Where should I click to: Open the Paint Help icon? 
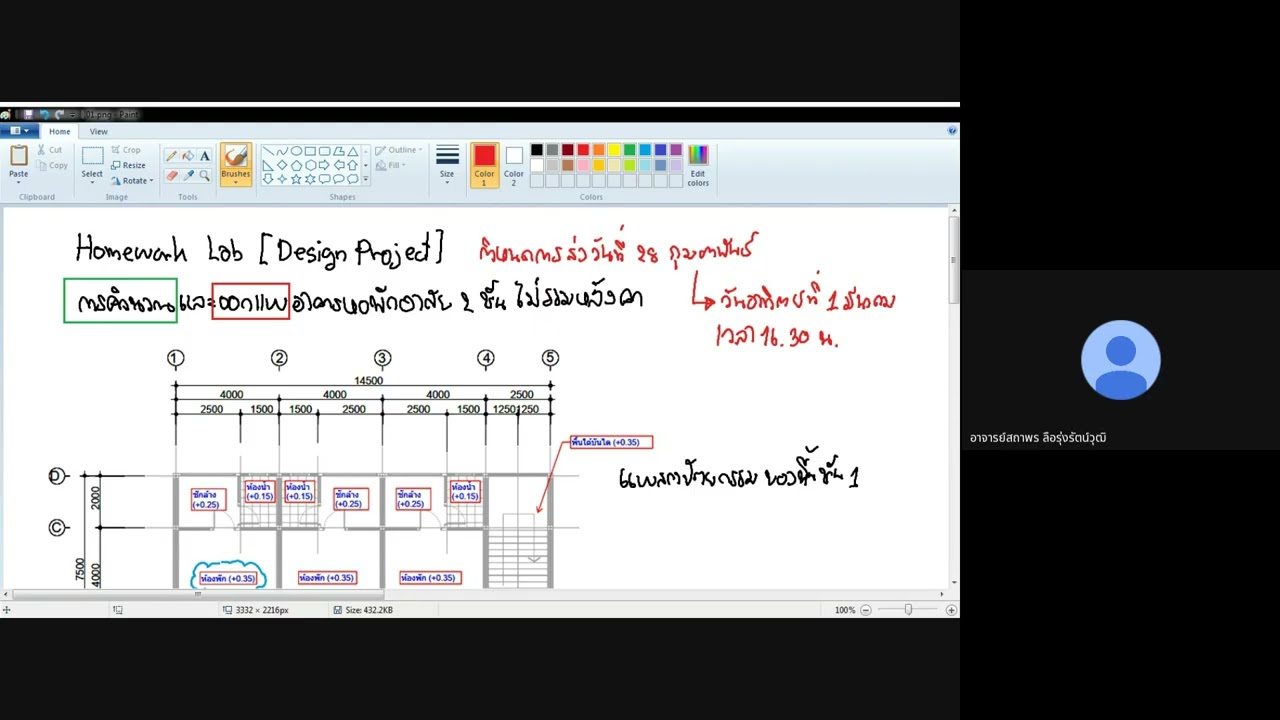pyautogui.click(x=952, y=130)
